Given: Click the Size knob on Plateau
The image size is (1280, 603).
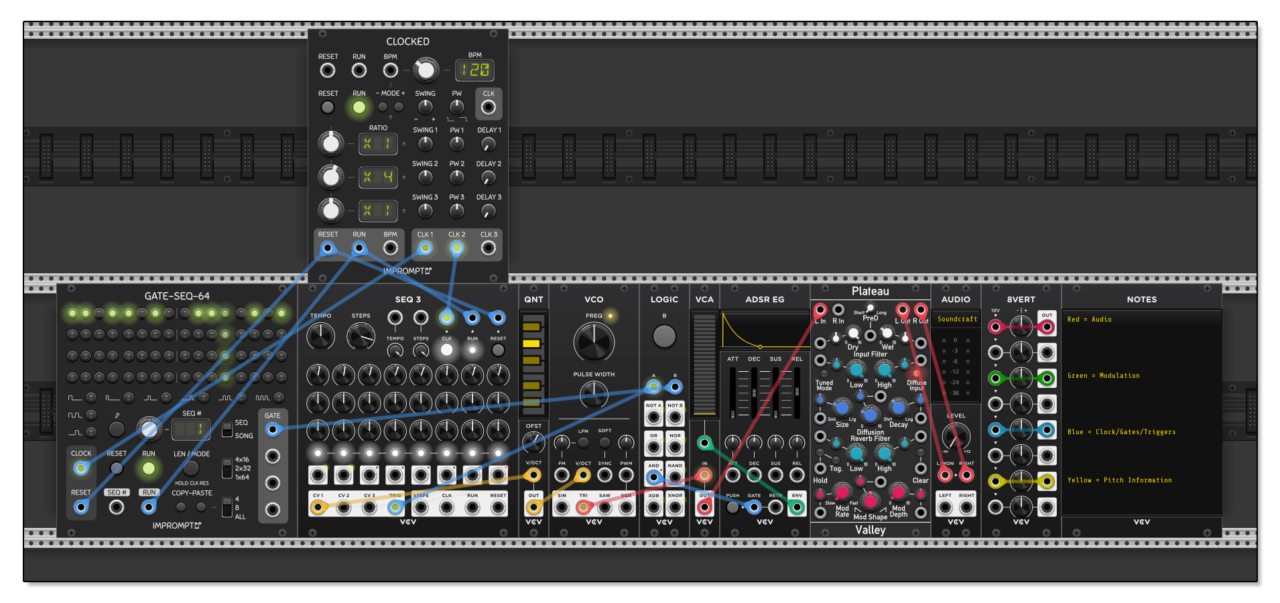Looking at the screenshot, I should pos(842,406).
